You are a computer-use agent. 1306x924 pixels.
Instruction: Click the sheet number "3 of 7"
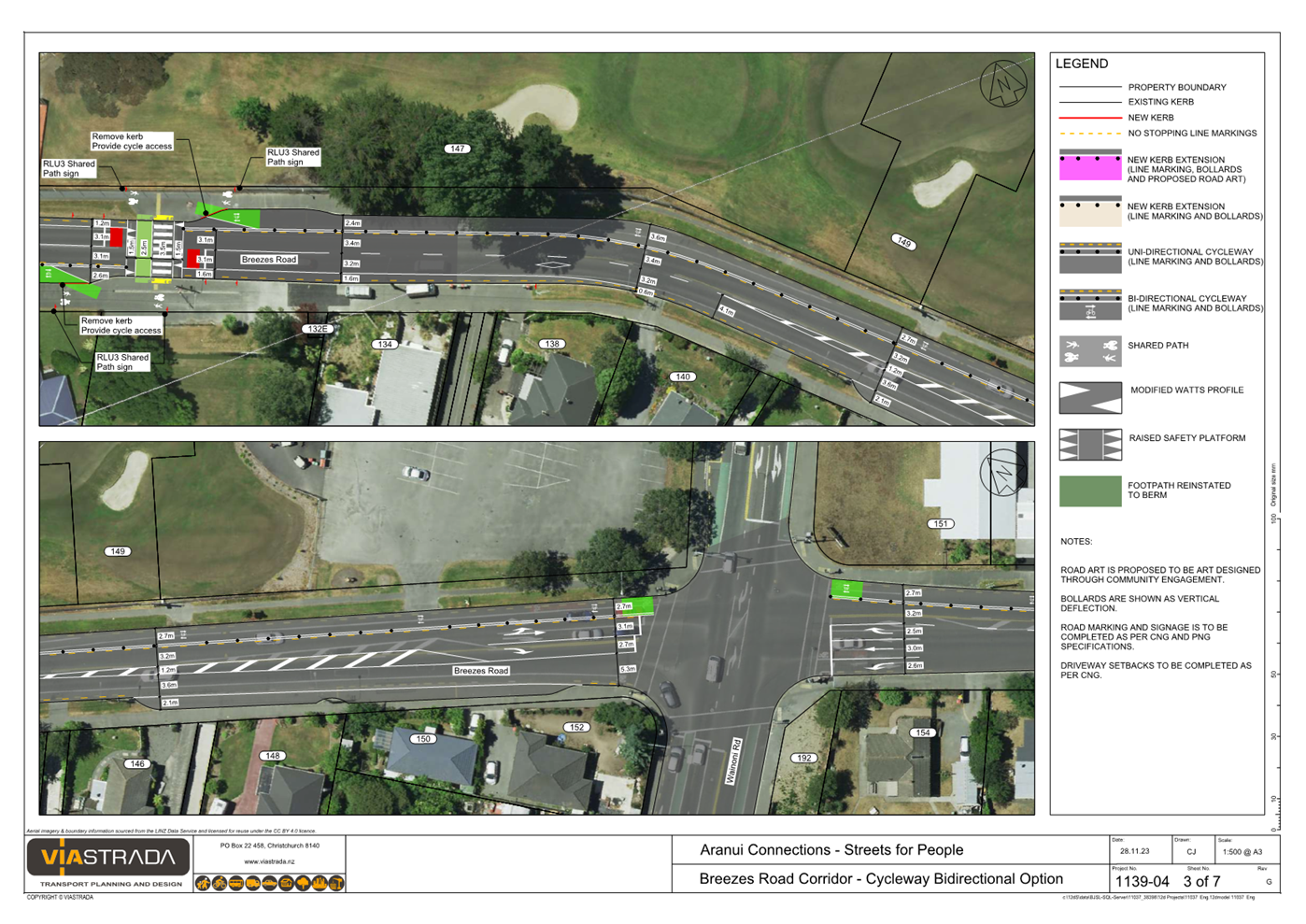(1201, 881)
